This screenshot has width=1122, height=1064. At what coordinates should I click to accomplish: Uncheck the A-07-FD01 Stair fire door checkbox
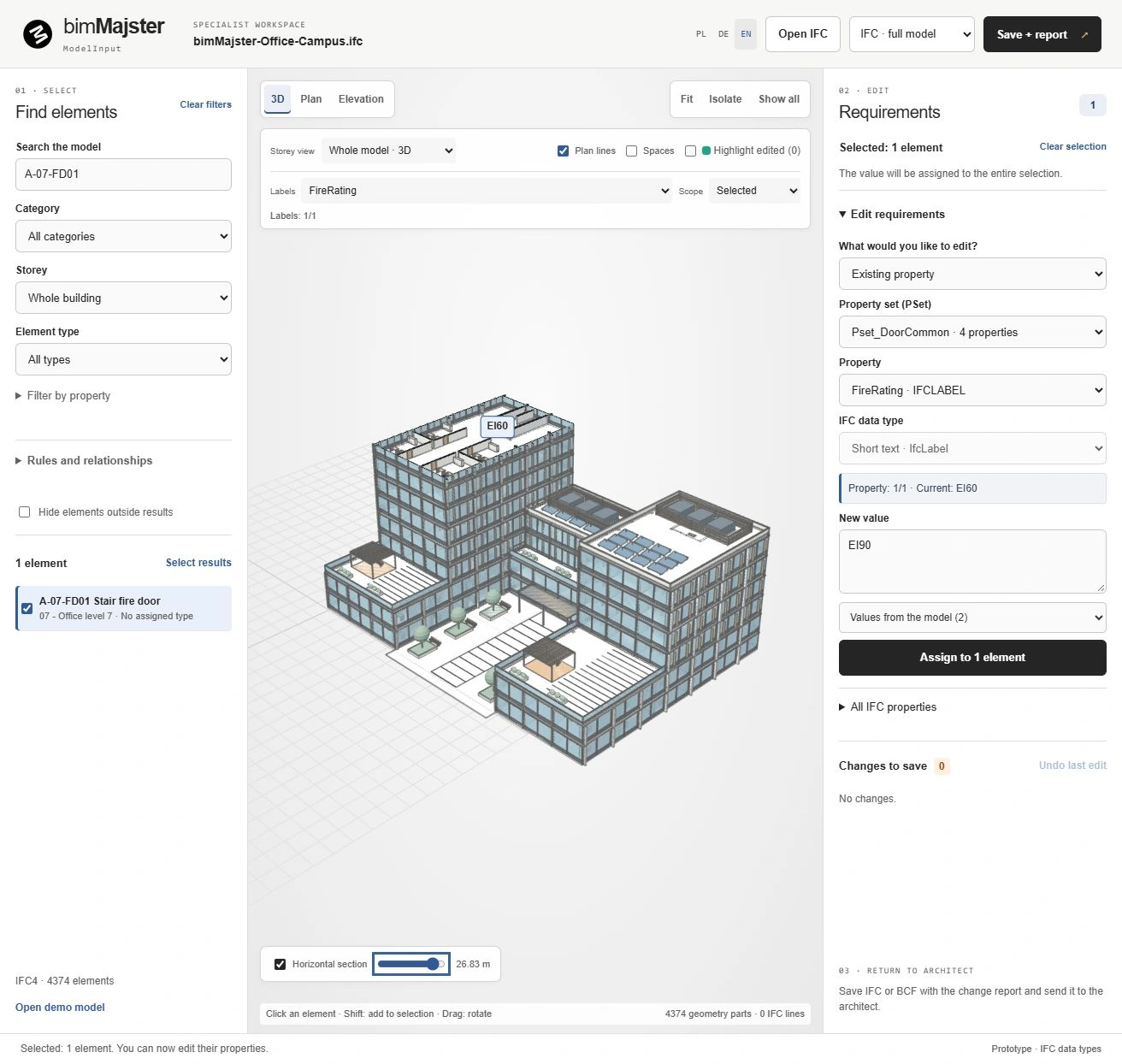pyautogui.click(x=27, y=608)
